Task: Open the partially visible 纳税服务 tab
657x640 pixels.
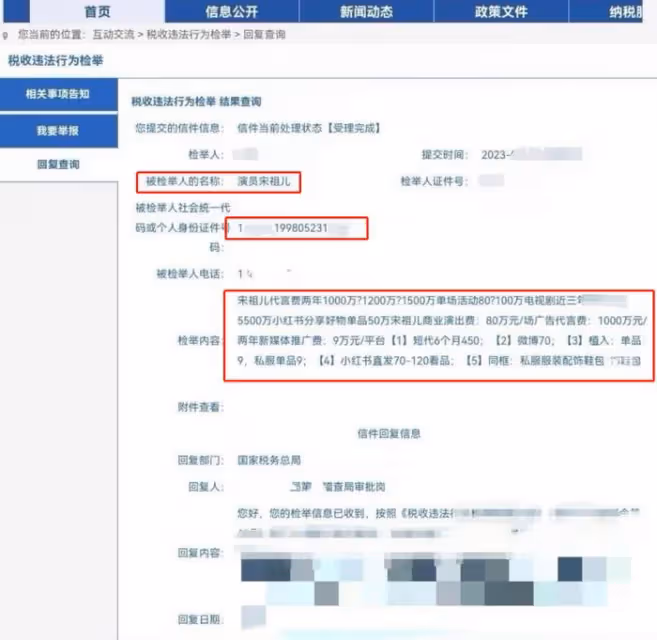Action: [606, 11]
